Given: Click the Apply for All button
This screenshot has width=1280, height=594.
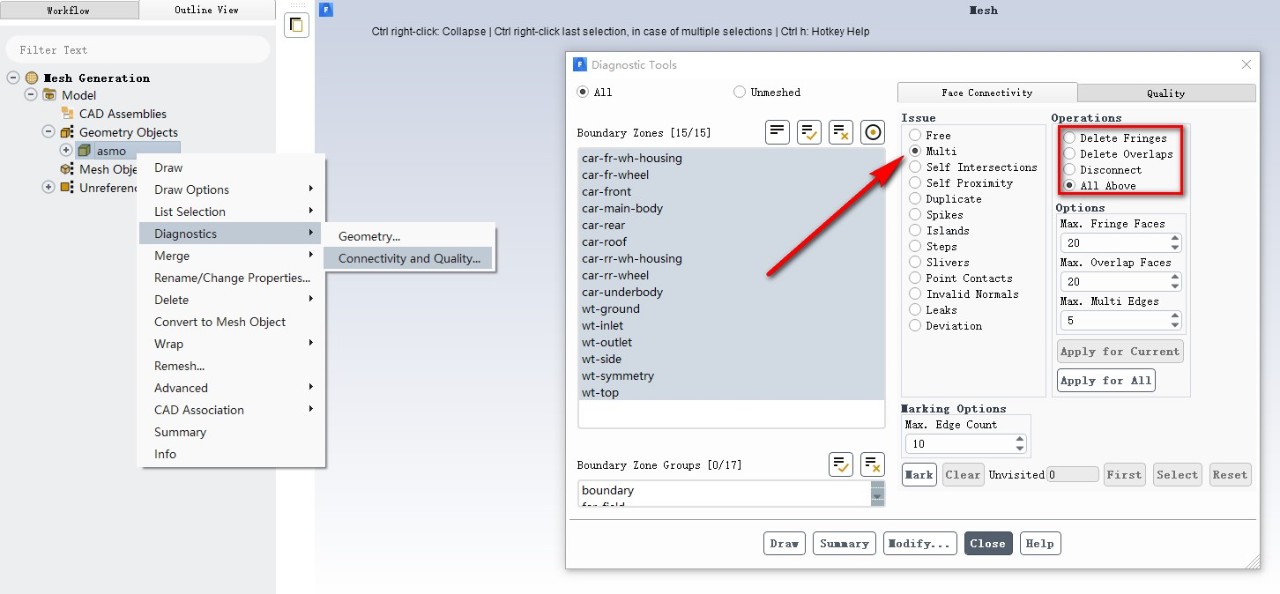Looking at the screenshot, I should coord(1106,380).
